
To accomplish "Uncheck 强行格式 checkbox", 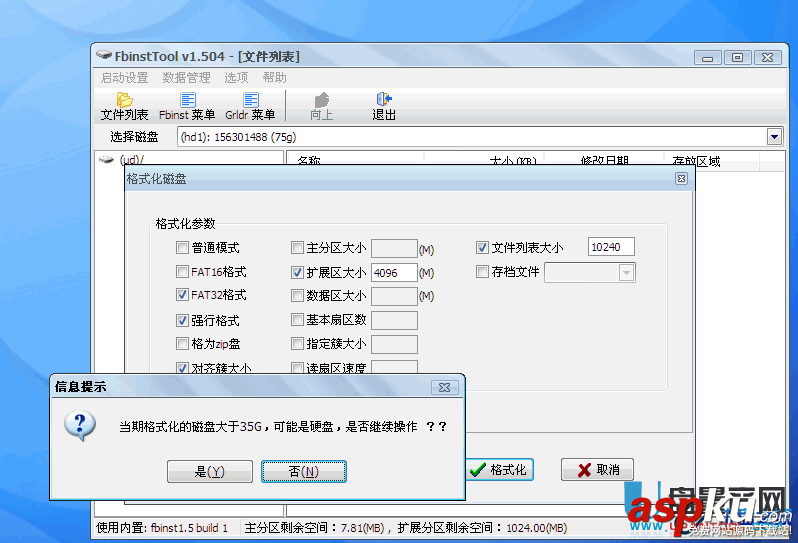I will [x=182, y=320].
